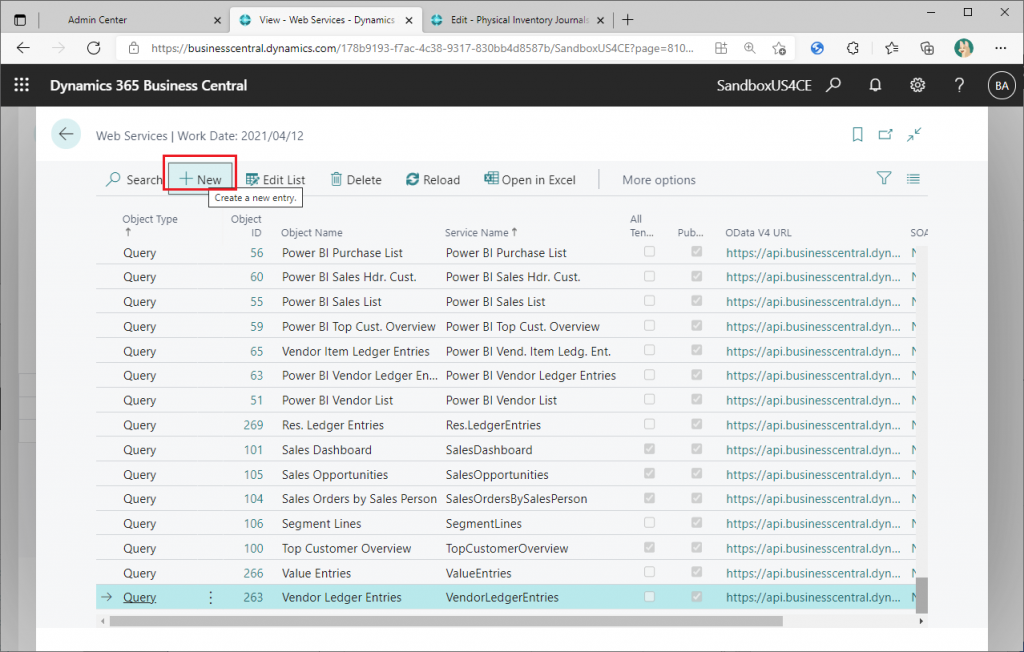1024x652 pixels.
Task: View site information lock icon
Action: [134, 48]
